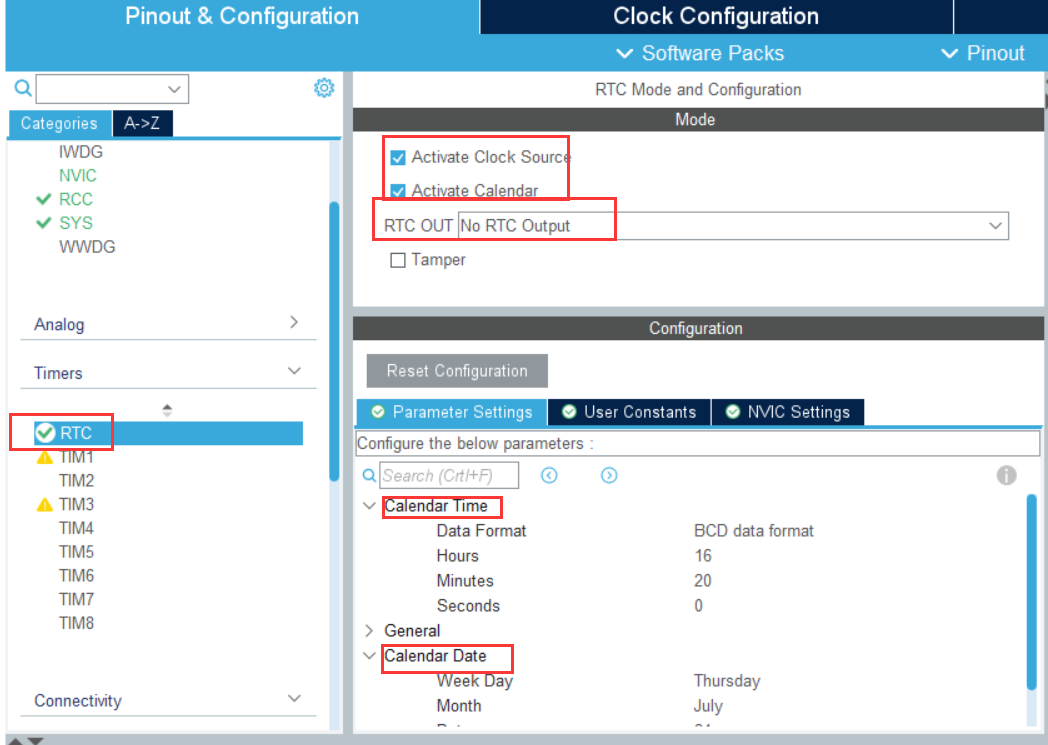Screen dimensions: 1048x745
Task: Click the TIM3 warning triangle icon
Action: (44, 505)
